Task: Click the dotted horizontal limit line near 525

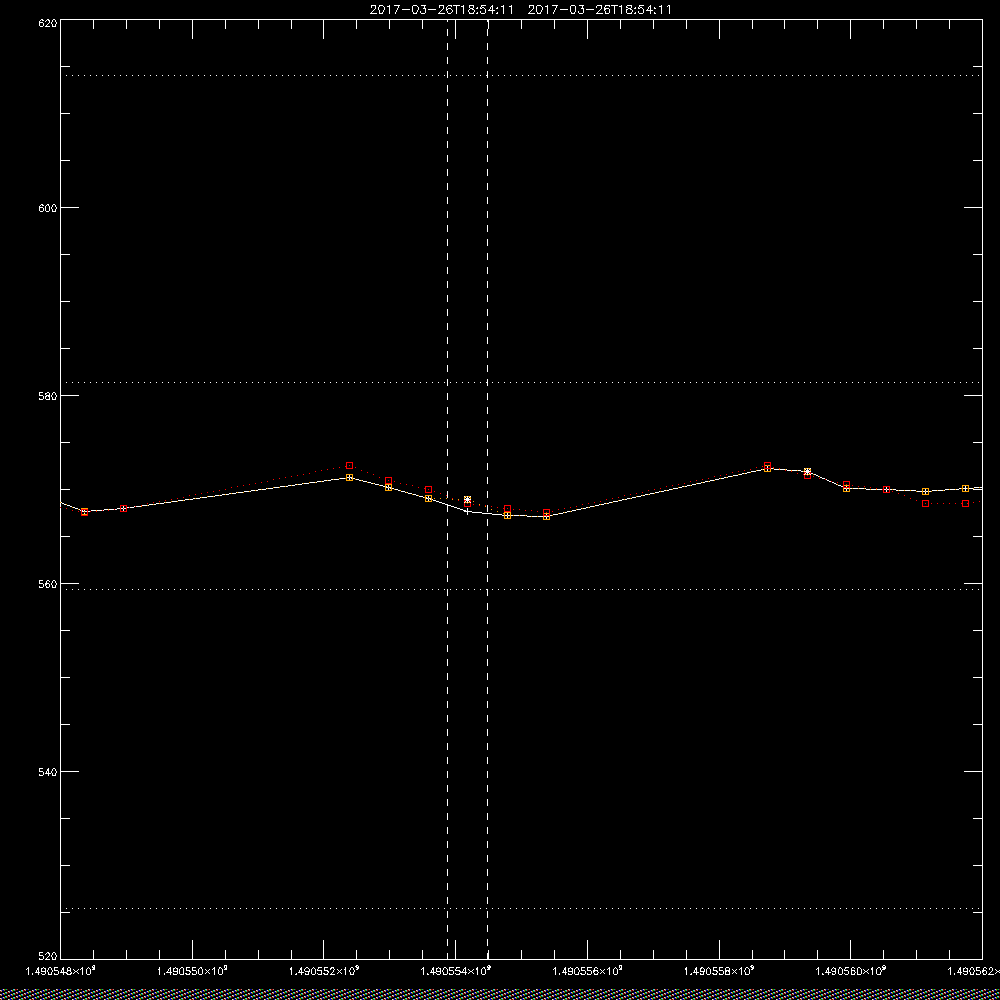Action: (521, 908)
